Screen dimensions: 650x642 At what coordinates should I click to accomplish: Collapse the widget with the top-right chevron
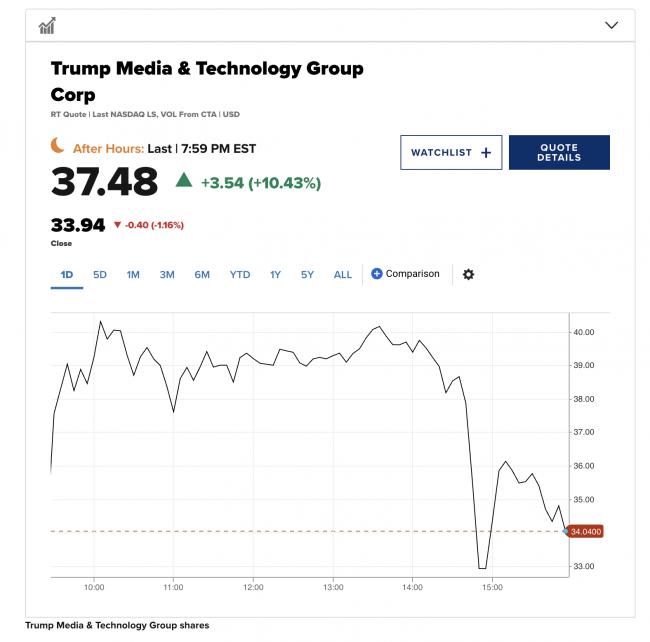tap(612, 26)
